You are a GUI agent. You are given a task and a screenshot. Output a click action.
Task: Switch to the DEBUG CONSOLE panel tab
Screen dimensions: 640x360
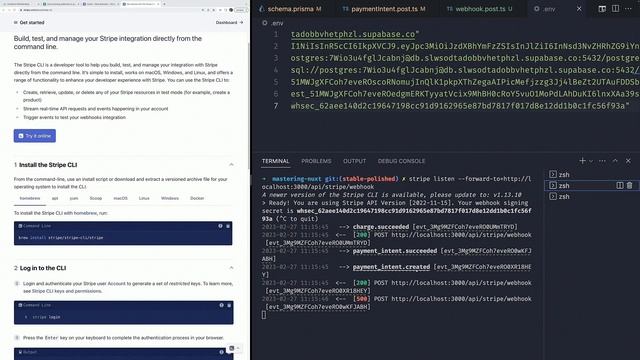click(x=401, y=161)
